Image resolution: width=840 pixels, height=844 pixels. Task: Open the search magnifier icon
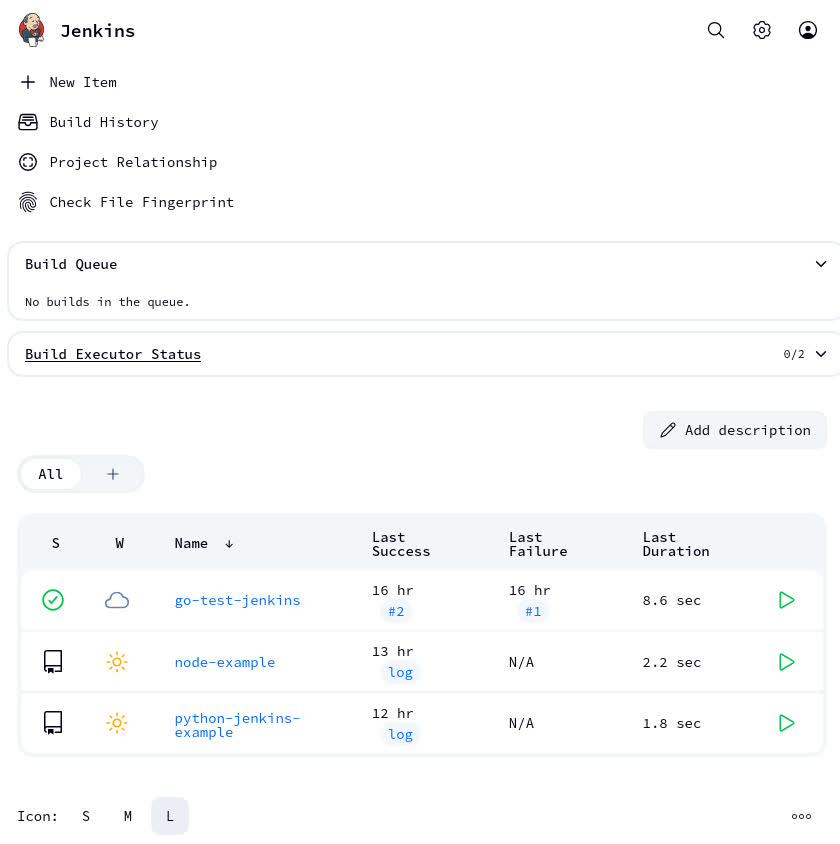(x=716, y=30)
